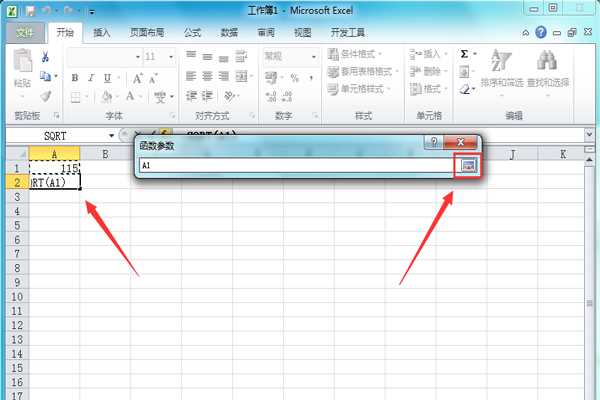Viewport: 600px width, 400px height.
Task: Toggle Underline formatting
Action: pyautogui.click(x=108, y=78)
